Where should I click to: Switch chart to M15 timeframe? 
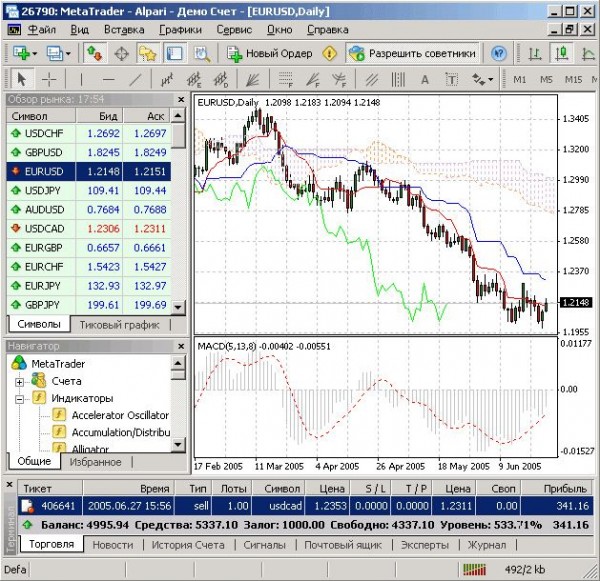point(572,79)
